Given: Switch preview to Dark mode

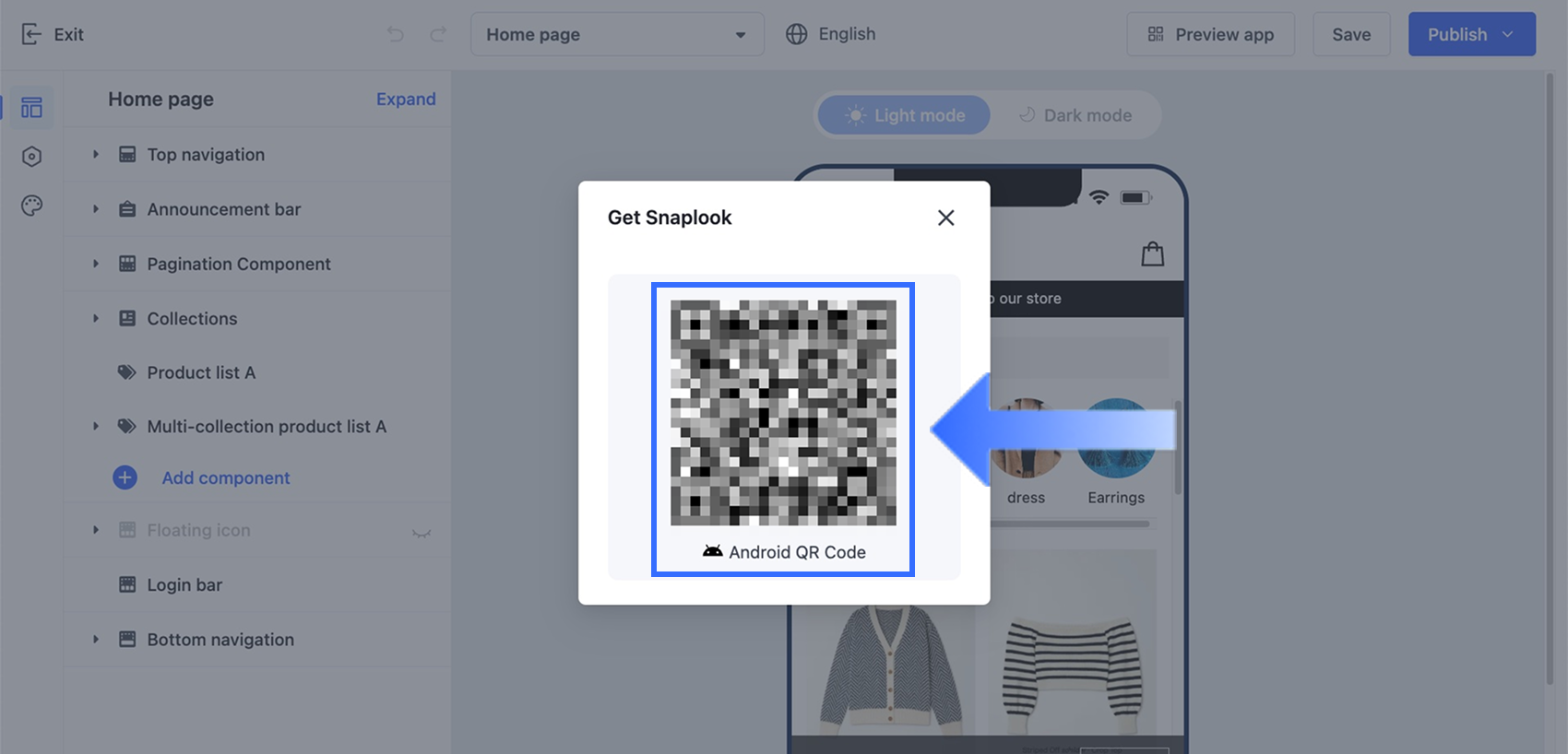Looking at the screenshot, I should coord(1075,115).
